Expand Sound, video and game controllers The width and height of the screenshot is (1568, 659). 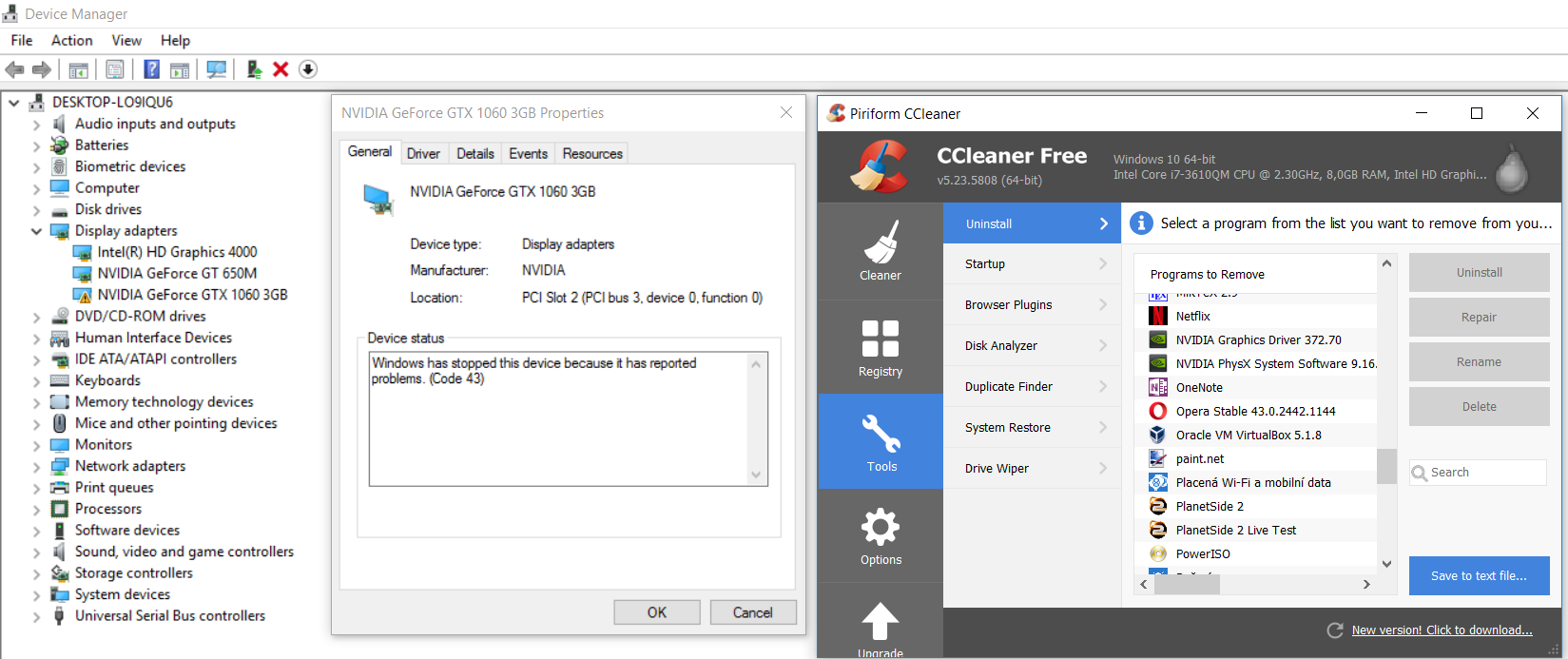pos(36,552)
